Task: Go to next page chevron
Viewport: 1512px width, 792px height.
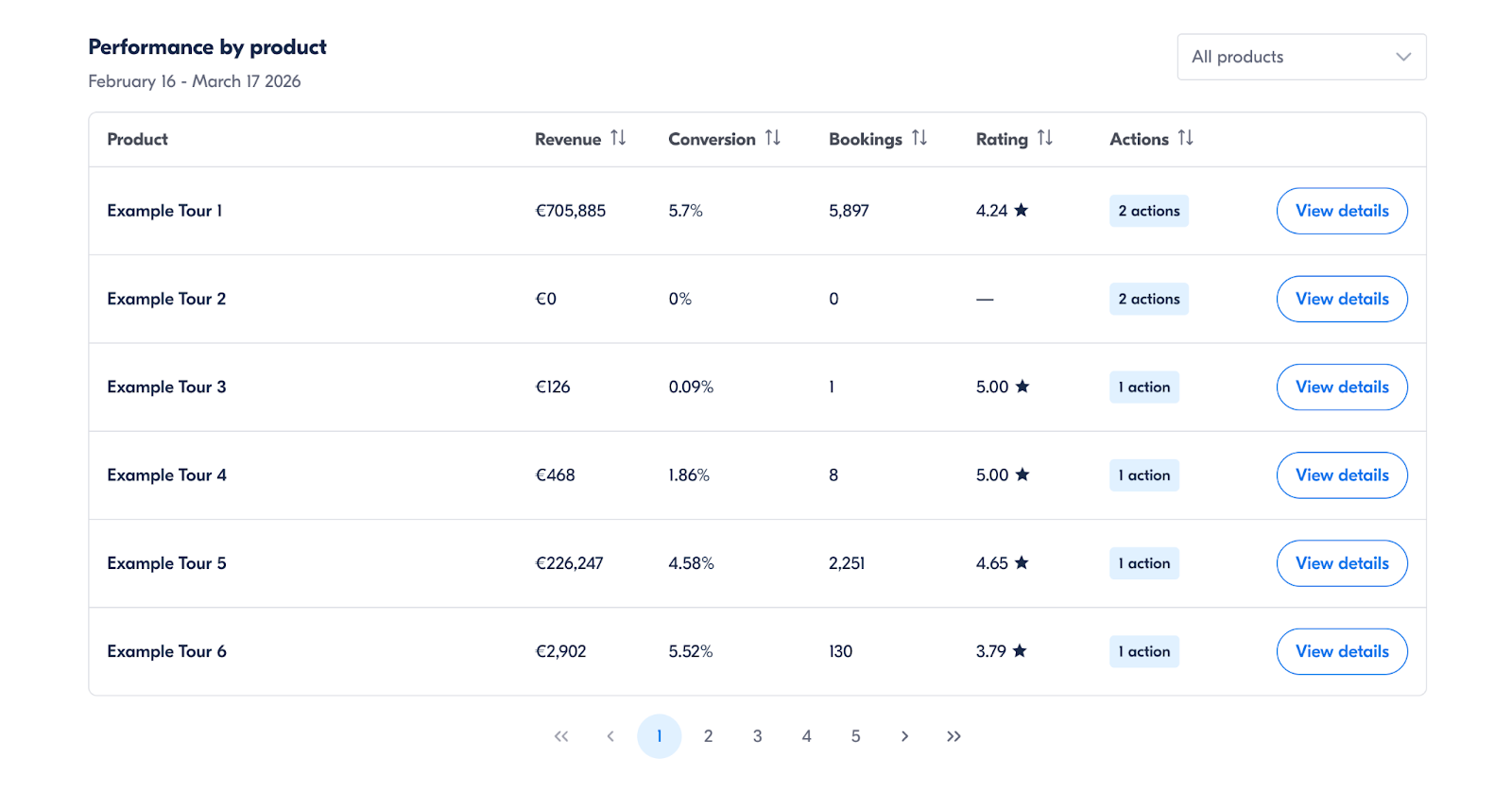Action: click(x=904, y=736)
